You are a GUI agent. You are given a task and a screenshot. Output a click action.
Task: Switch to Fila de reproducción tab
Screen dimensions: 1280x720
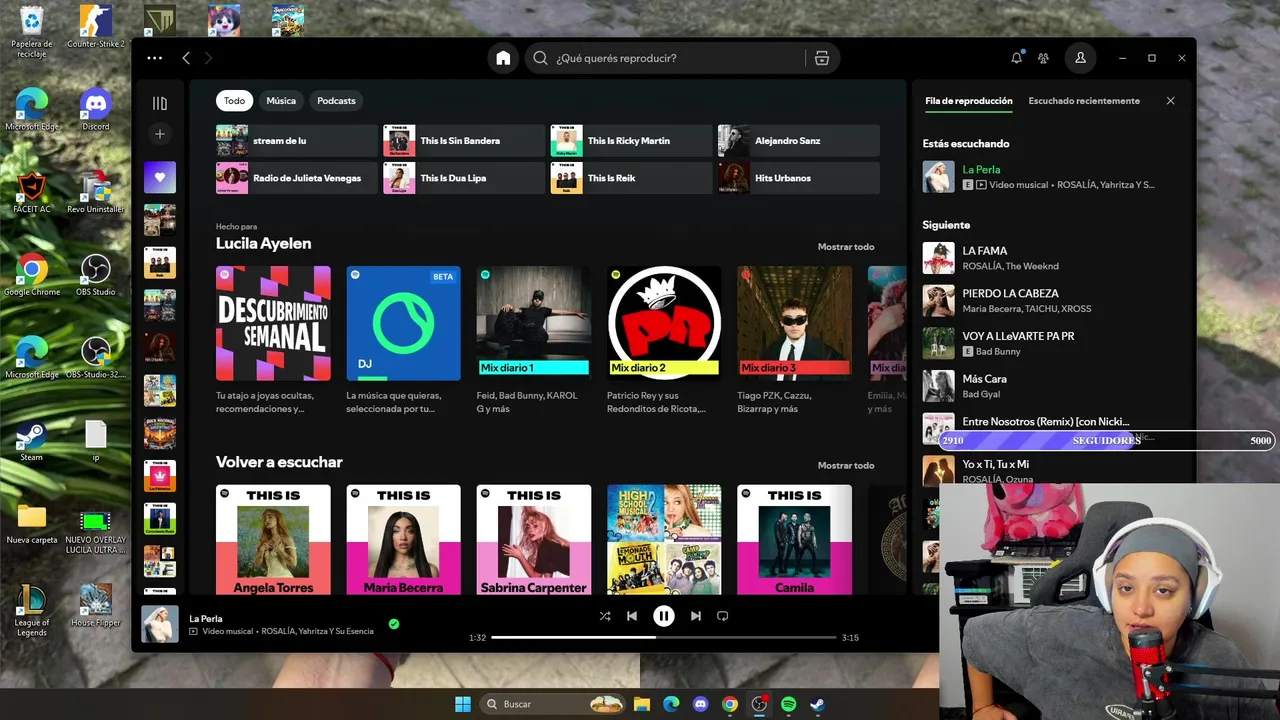pyautogui.click(x=968, y=101)
